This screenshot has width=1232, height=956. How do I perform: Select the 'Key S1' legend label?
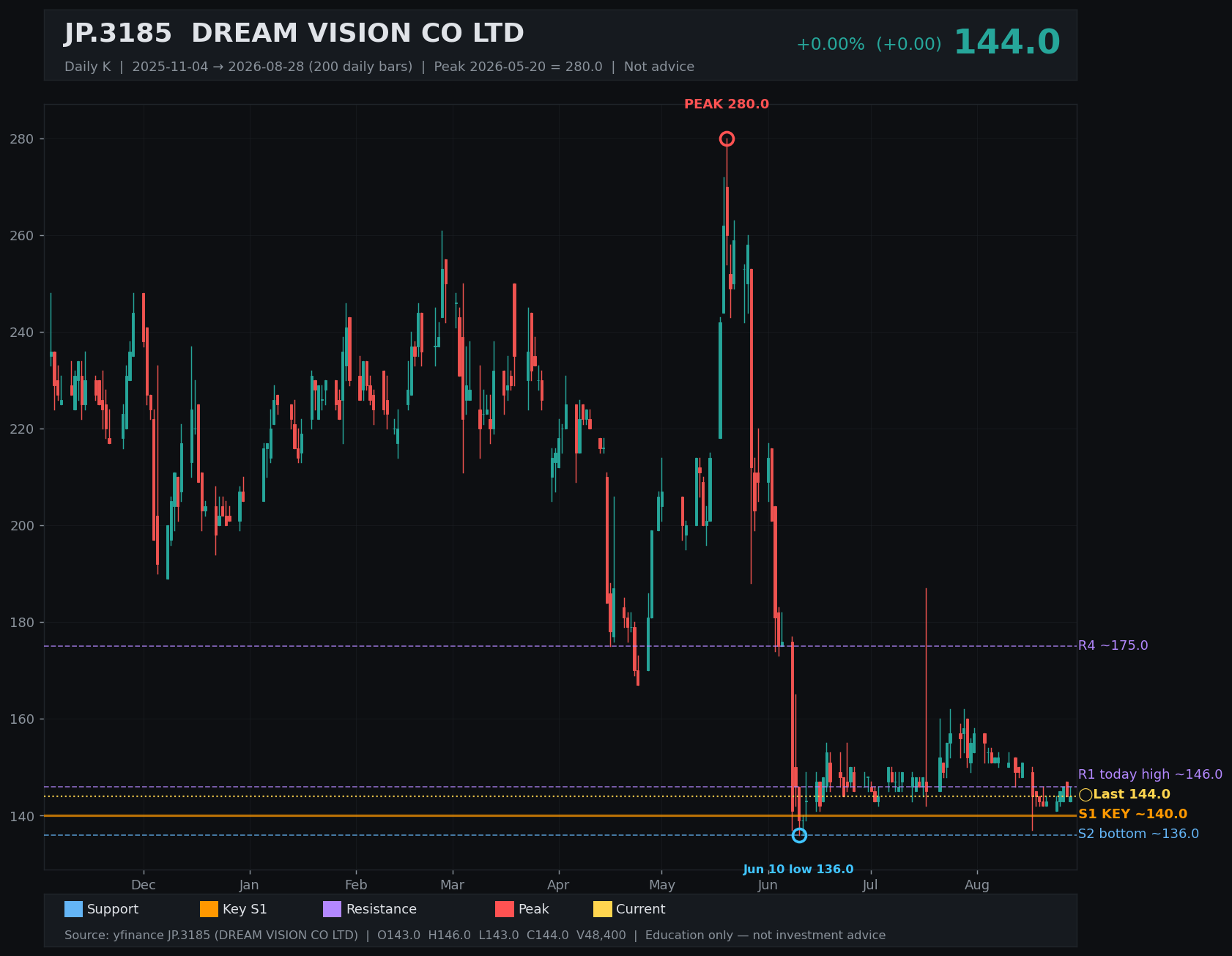pyautogui.click(x=245, y=909)
